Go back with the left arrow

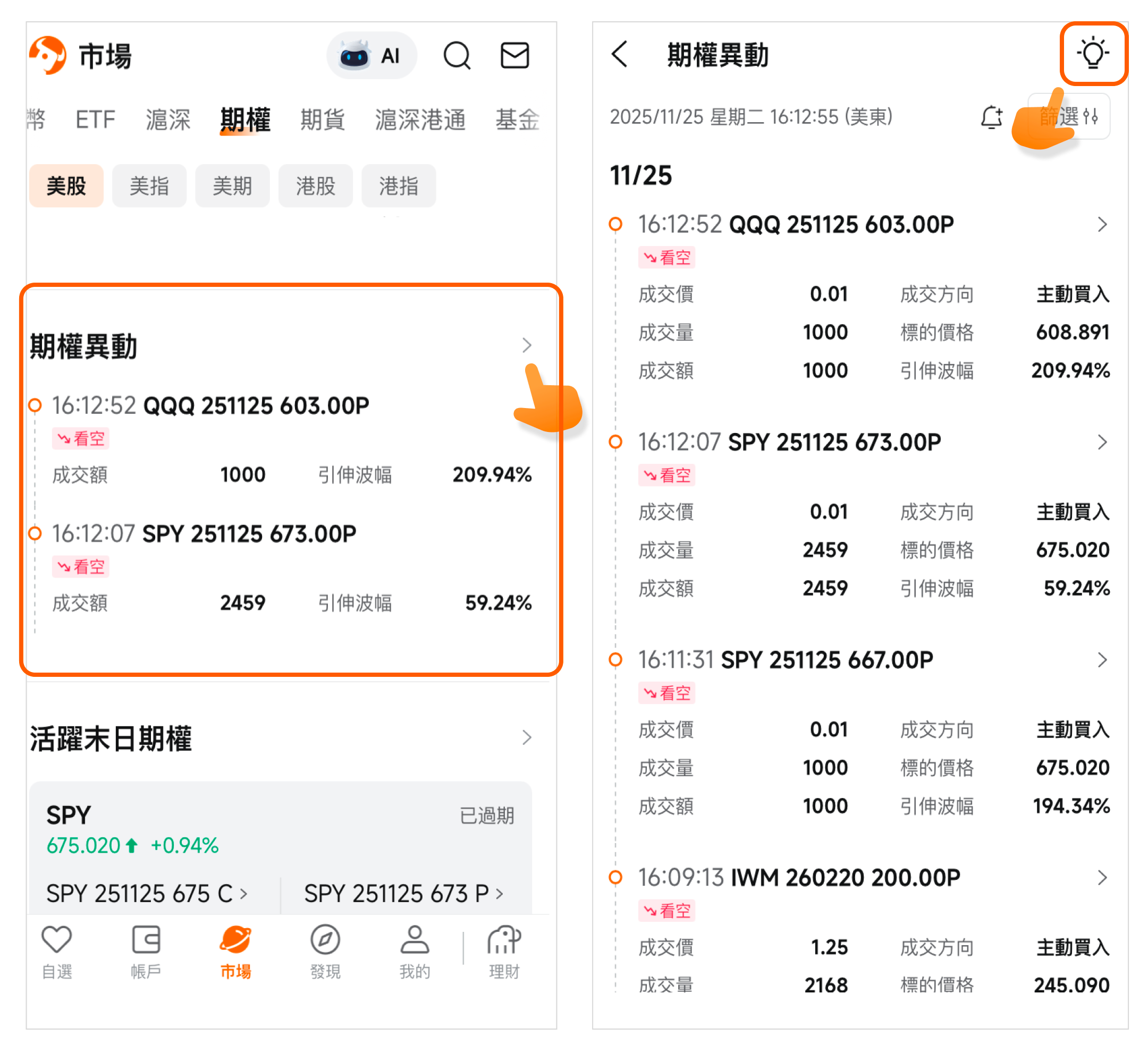point(620,55)
